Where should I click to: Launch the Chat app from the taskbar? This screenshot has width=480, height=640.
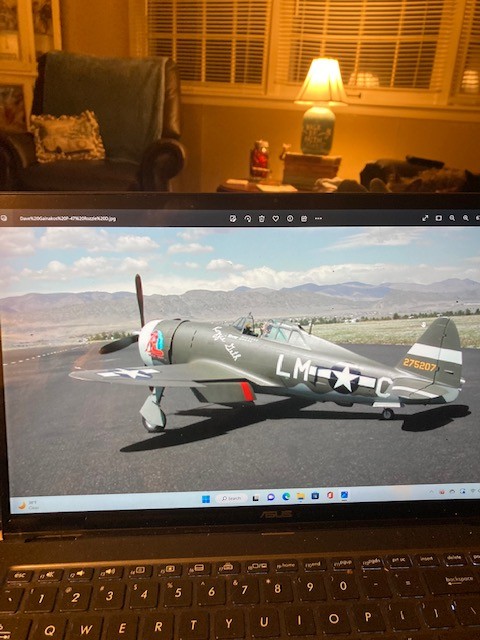[271, 497]
